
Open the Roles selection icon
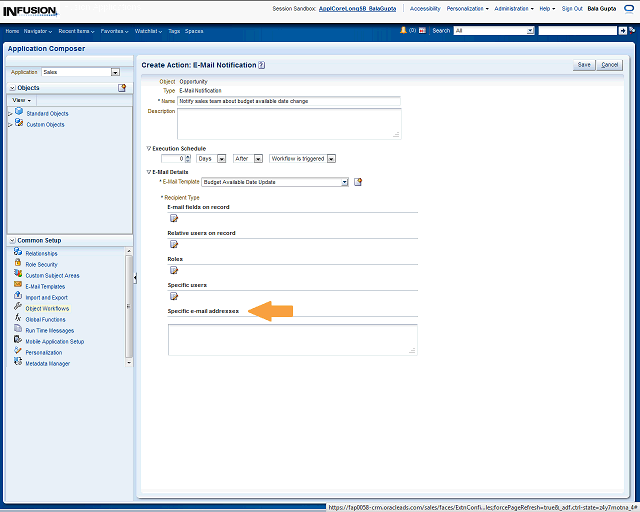(173, 270)
